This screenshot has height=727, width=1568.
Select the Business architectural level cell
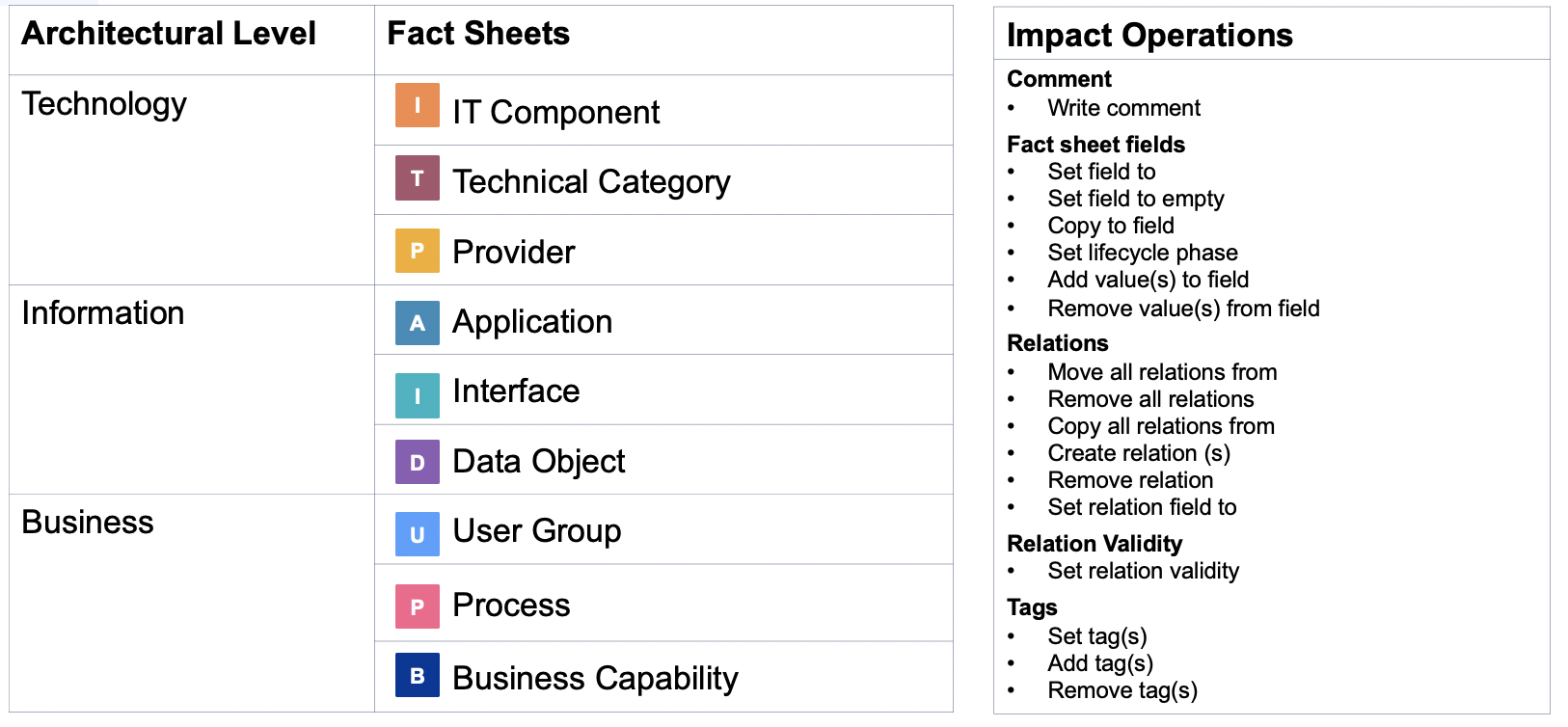coord(192,604)
